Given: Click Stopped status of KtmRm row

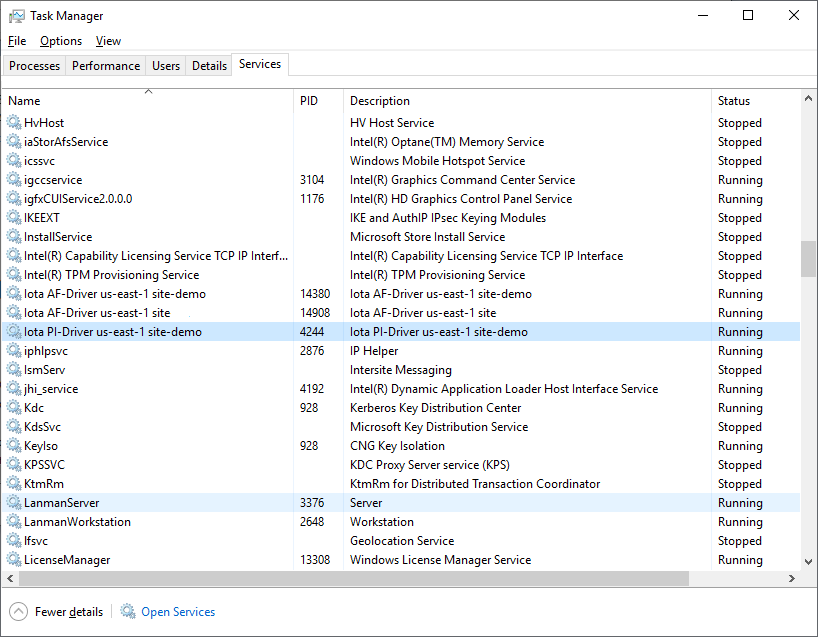Looking at the screenshot, I should 740,484.
